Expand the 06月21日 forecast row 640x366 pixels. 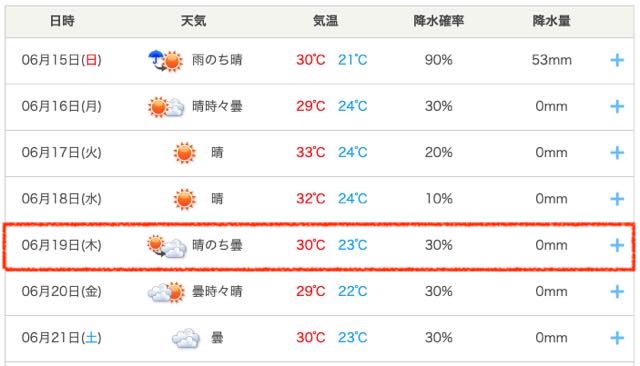coord(617,338)
